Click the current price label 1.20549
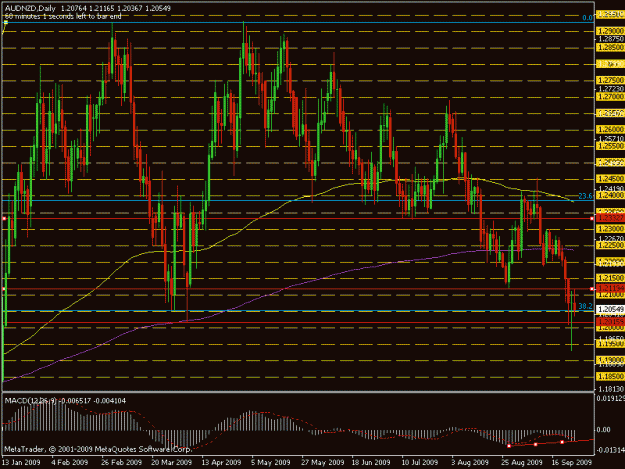The height and width of the screenshot is (469, 625). tap(610, 309)
